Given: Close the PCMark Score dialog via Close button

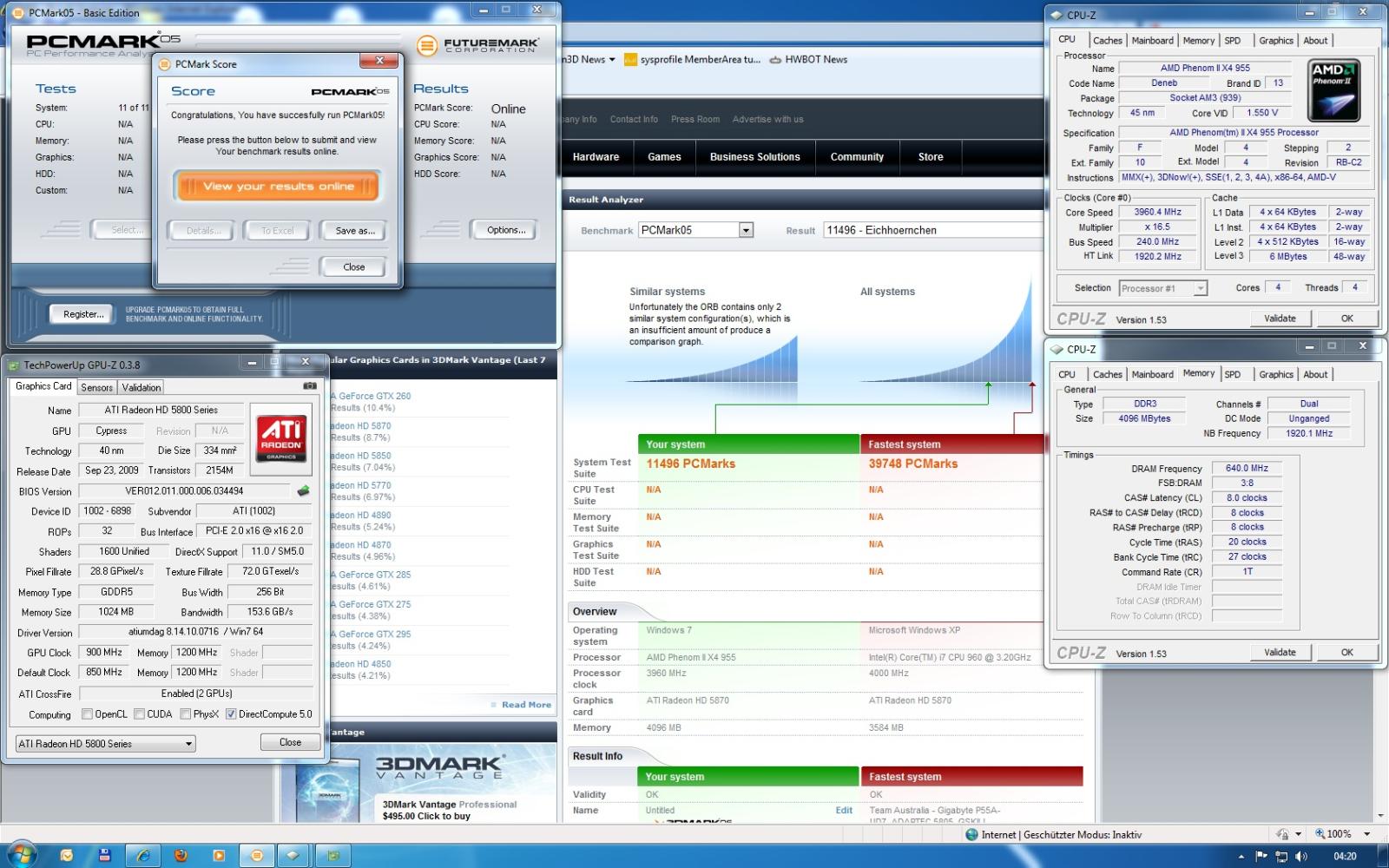Looking at the screenshot, I should [353, 266].
